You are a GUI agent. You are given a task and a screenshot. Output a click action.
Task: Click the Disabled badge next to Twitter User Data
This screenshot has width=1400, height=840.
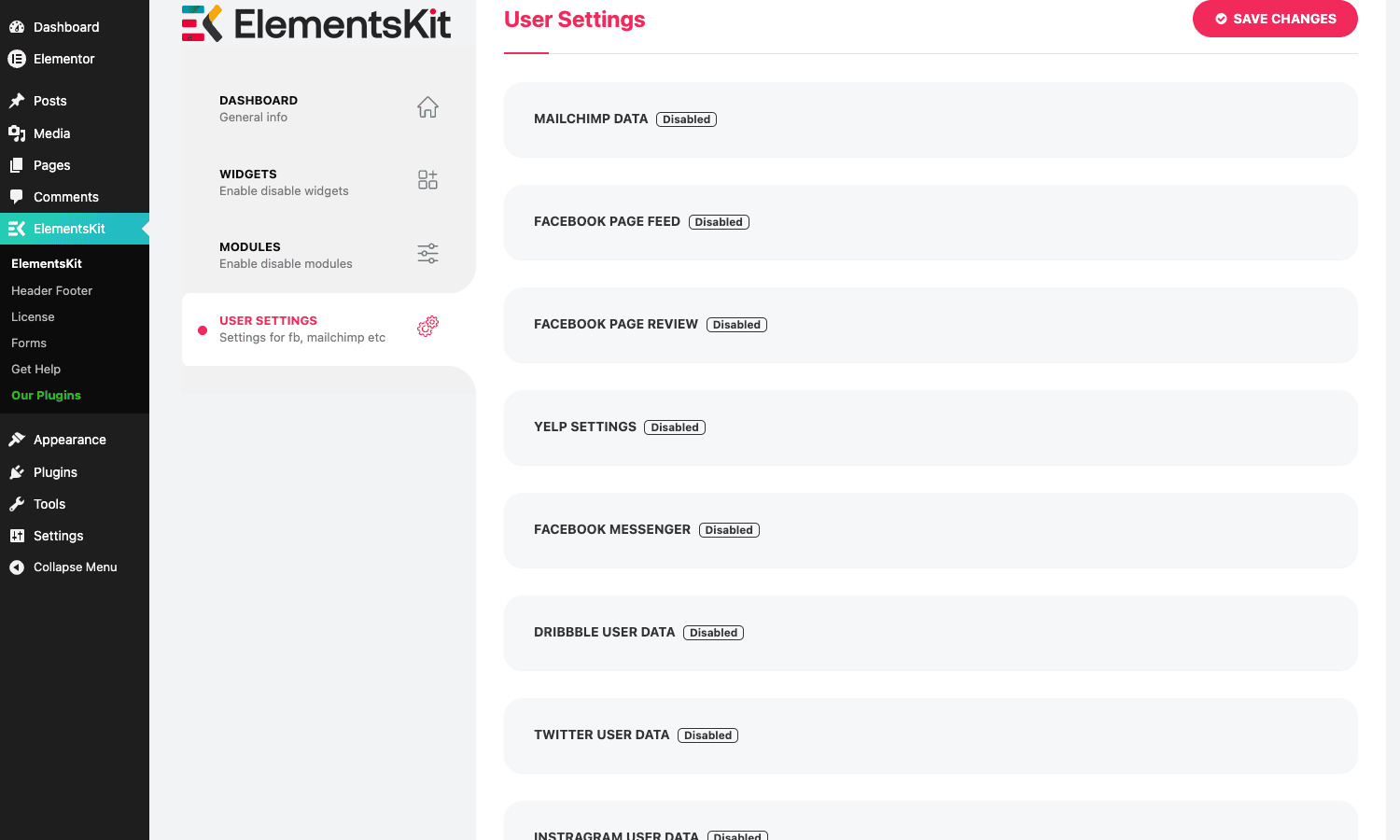tap(707, 735)
